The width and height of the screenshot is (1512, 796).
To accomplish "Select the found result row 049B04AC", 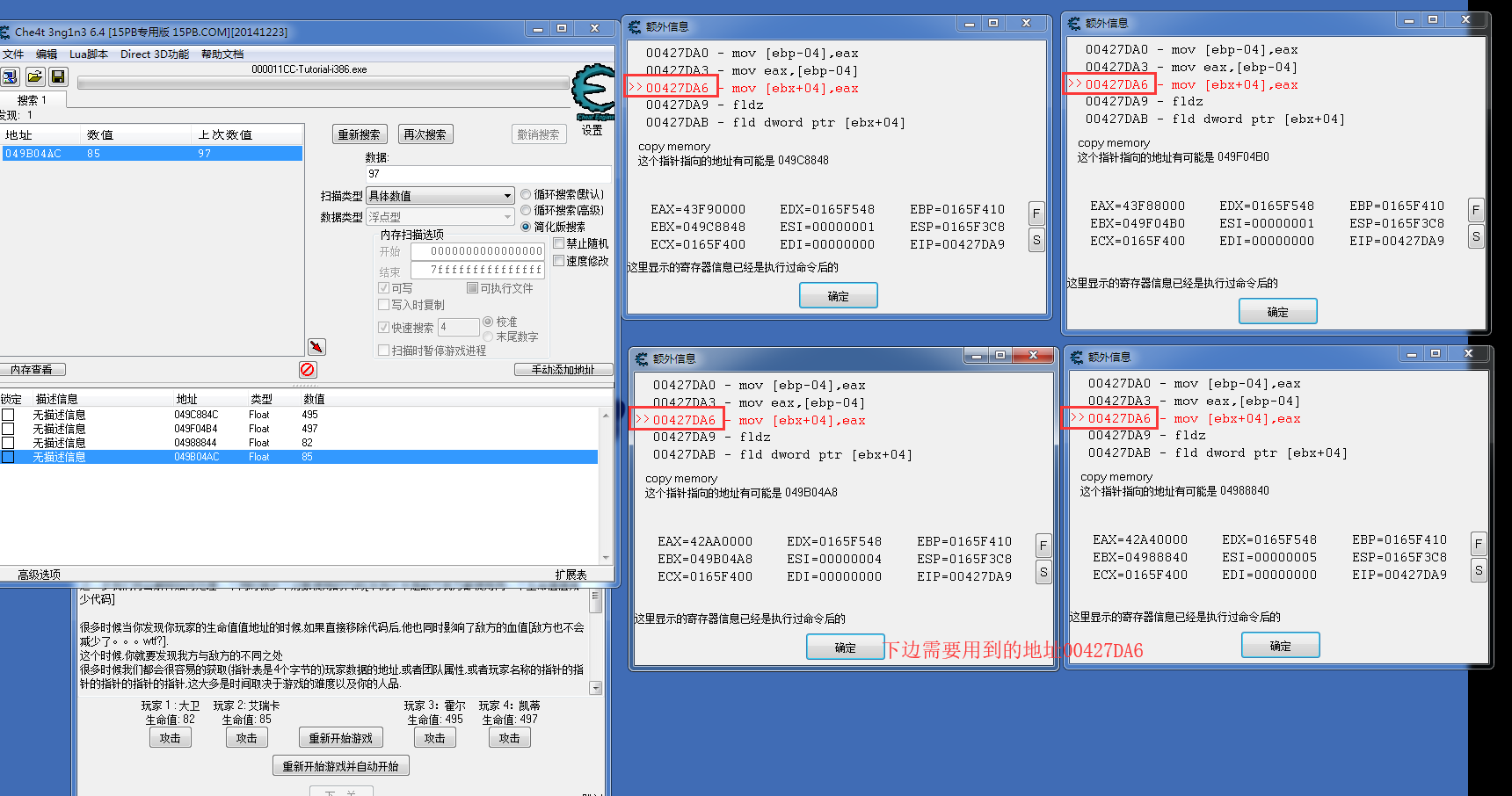I will (152, 154).
